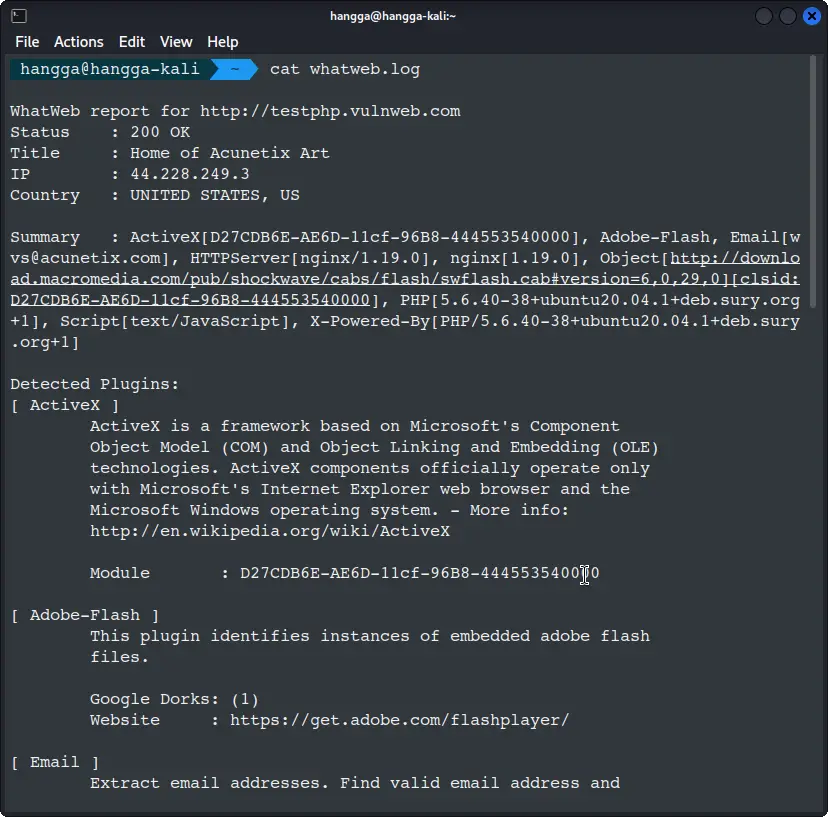Screen dimensions: 828x817
Task: Open the Wikipedia ActiveX link
Action: click(x=270, y=531)
